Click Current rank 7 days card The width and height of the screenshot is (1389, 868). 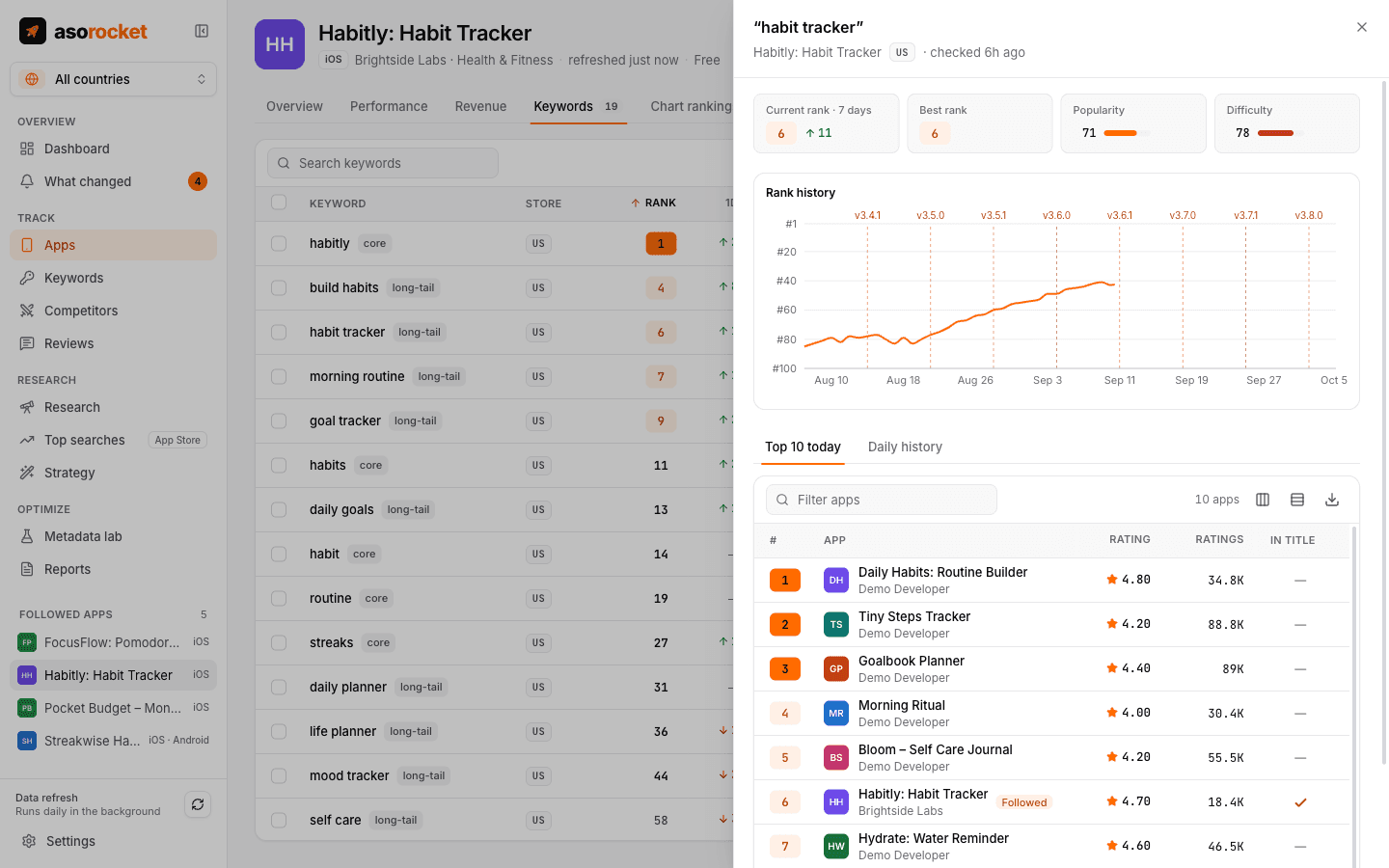(826, 123)
